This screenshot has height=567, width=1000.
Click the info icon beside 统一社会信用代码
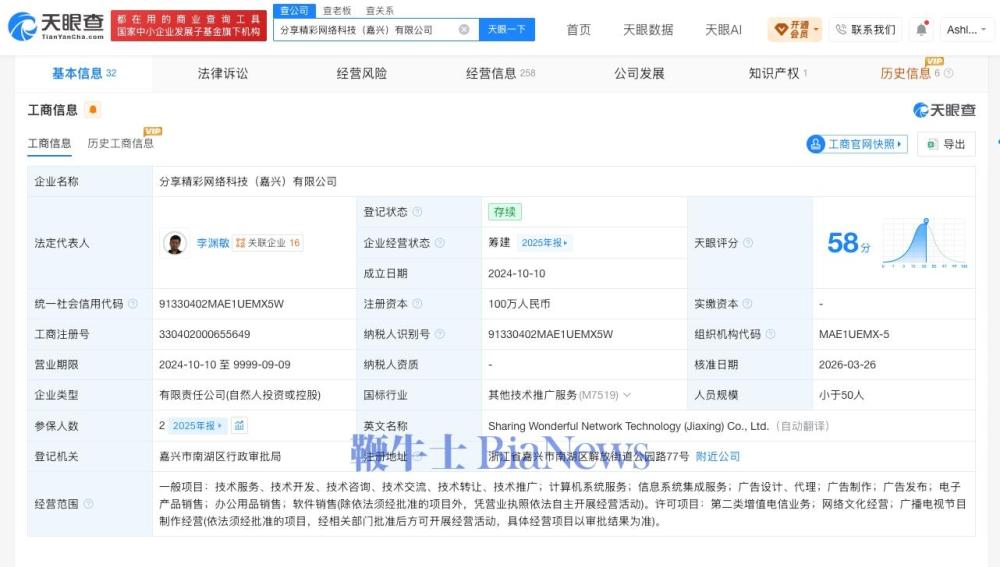click(x=133, y=304)
